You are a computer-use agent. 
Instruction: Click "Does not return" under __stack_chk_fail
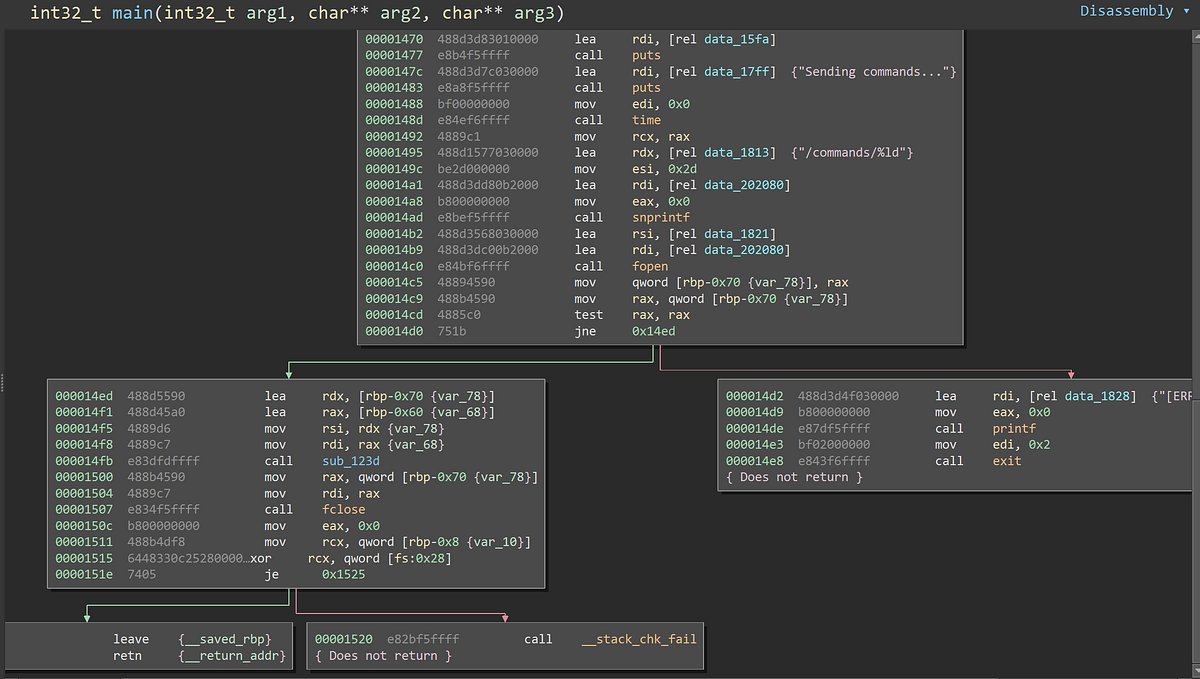(x=383, y=655)
